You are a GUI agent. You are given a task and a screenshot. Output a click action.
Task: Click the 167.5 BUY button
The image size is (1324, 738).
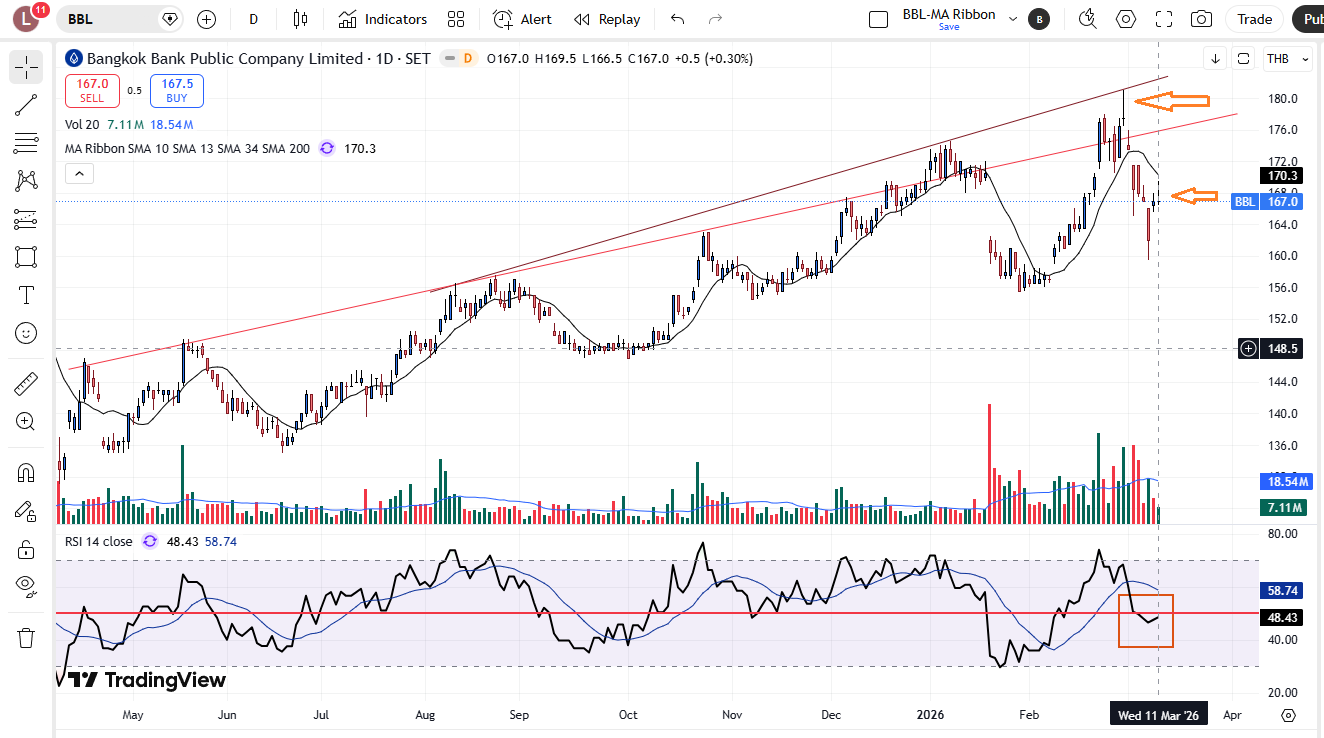click(177, 91)
